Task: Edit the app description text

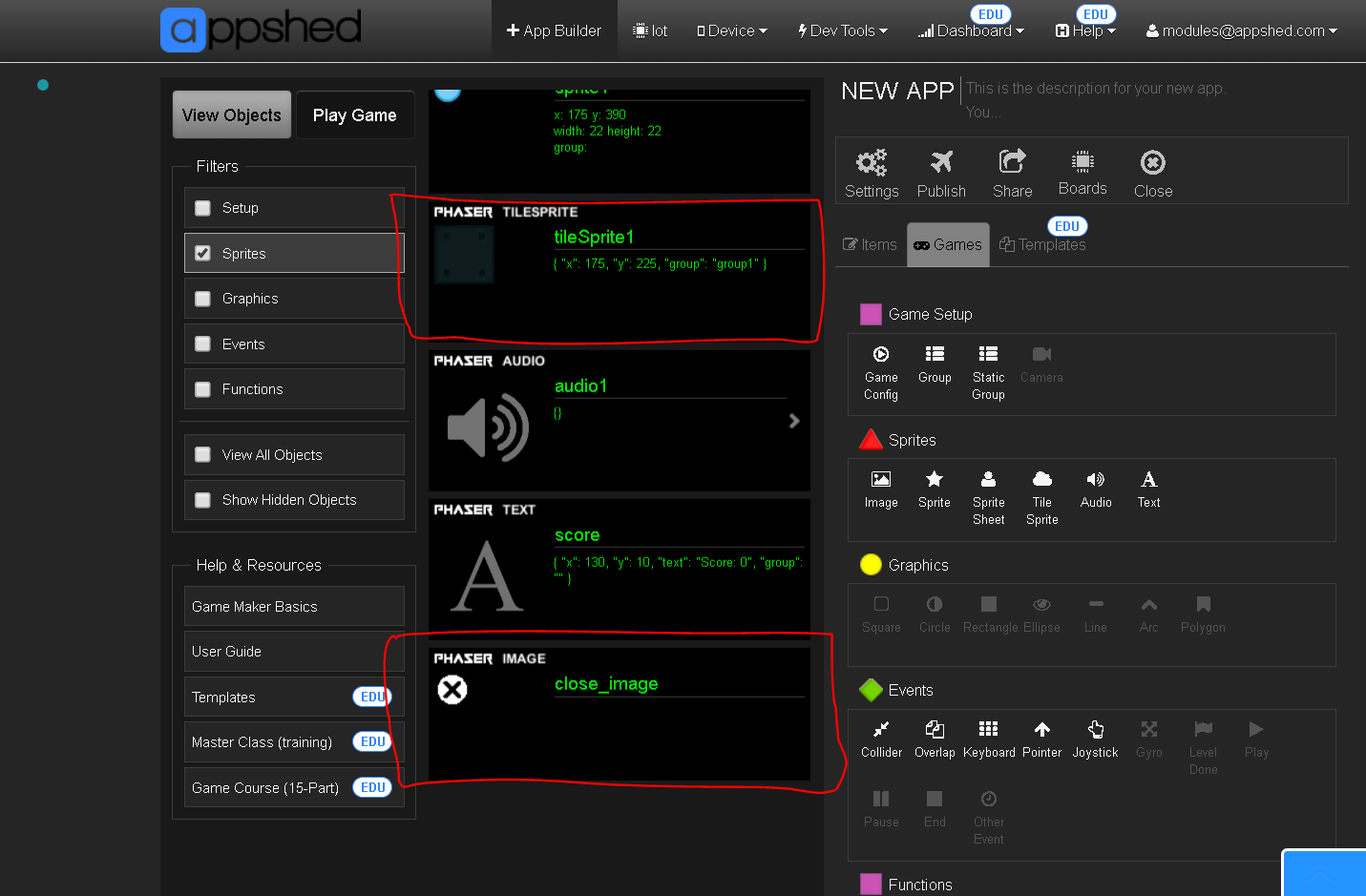Action: tap(1095, 99)
